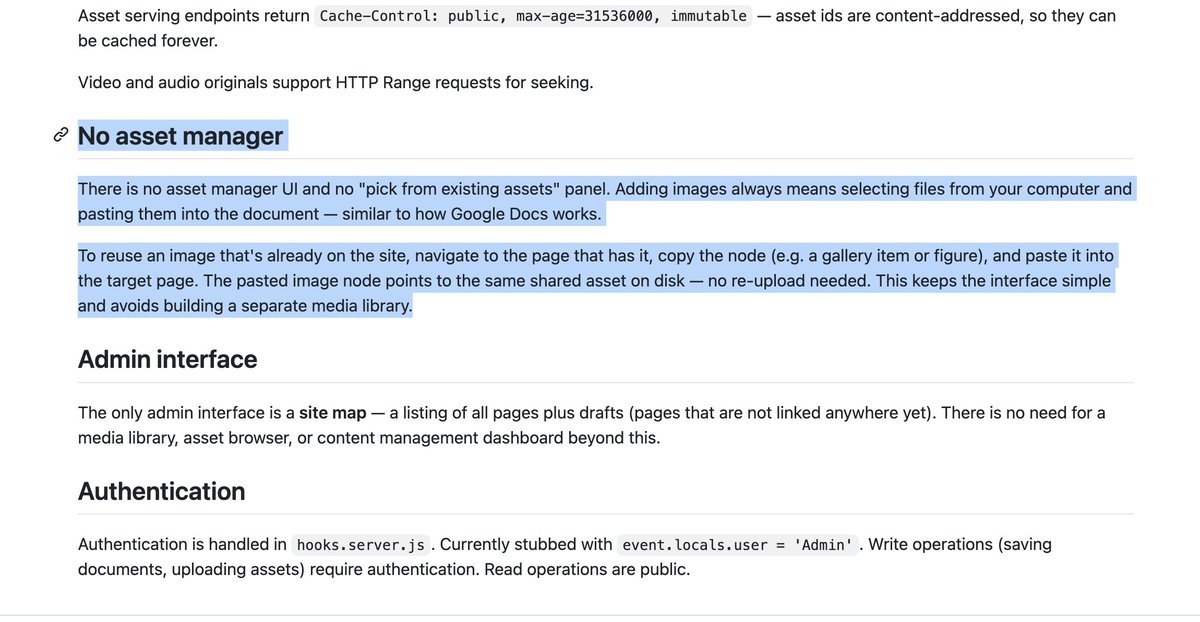Click the hooks.server.js inline code
The image size is (1200, 622).
361,545
